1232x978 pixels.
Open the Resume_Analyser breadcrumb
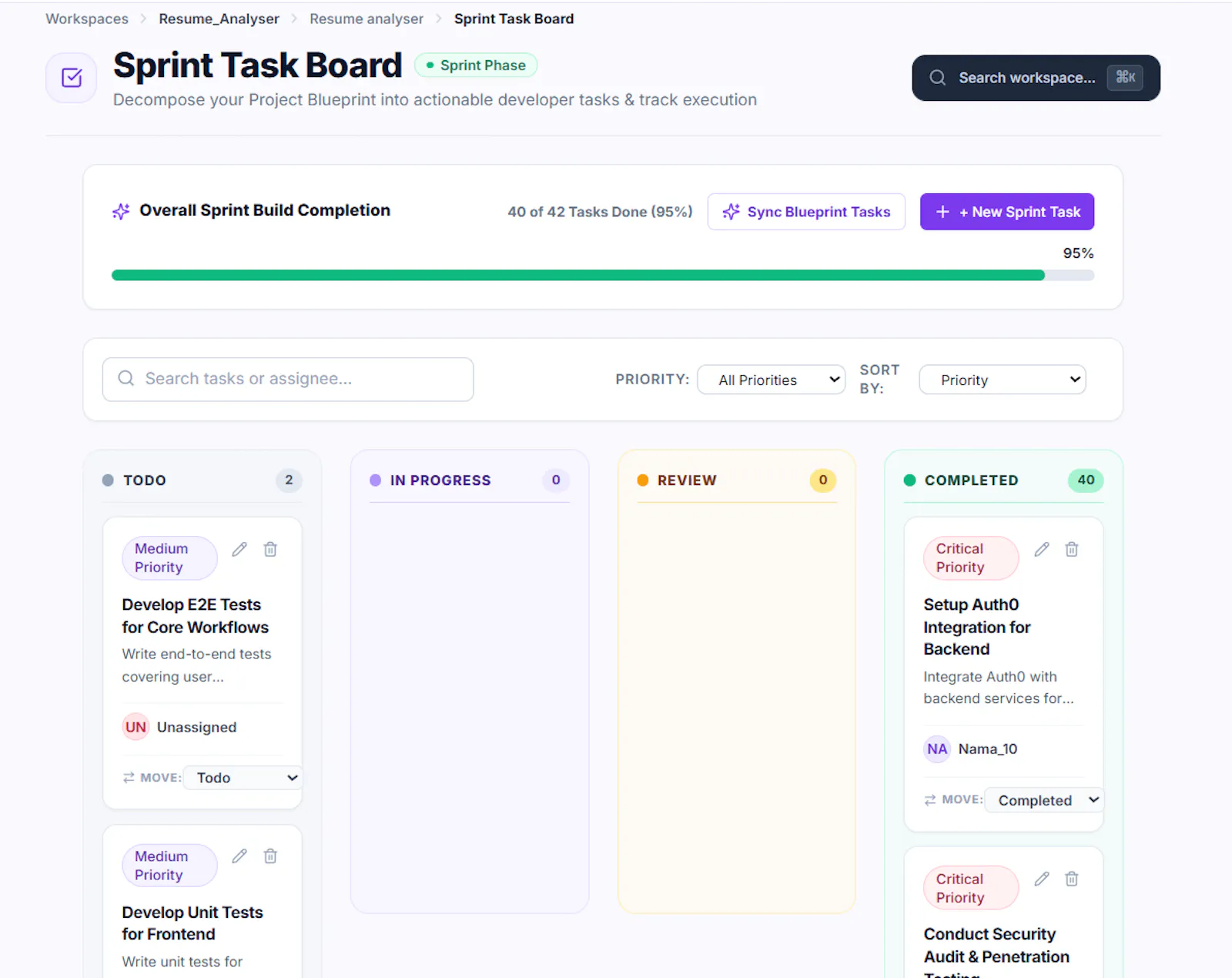pos(219,18)
